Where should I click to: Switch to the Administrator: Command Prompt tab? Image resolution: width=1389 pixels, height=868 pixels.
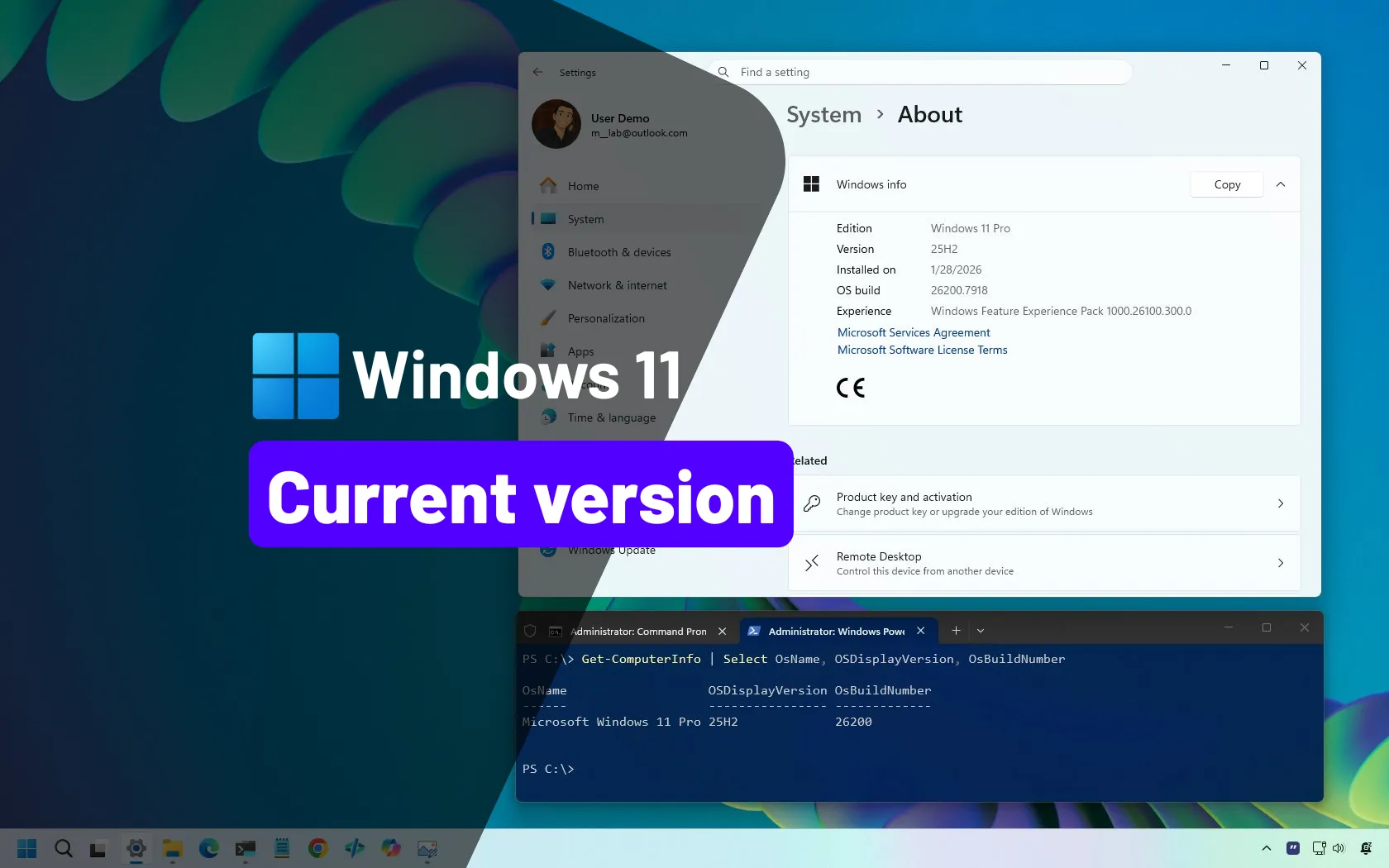pos(637,632)
